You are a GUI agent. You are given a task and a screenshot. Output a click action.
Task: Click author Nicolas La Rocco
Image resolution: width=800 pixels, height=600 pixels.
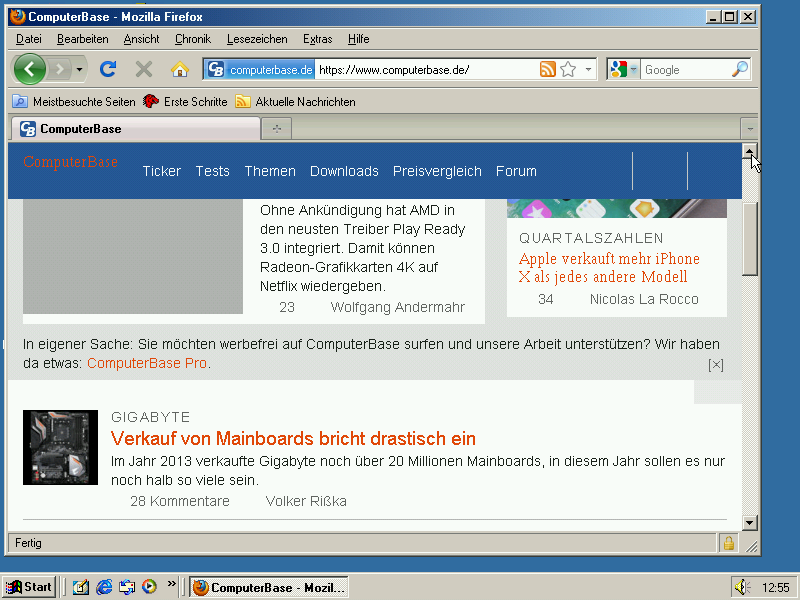[x=644, y=299]
